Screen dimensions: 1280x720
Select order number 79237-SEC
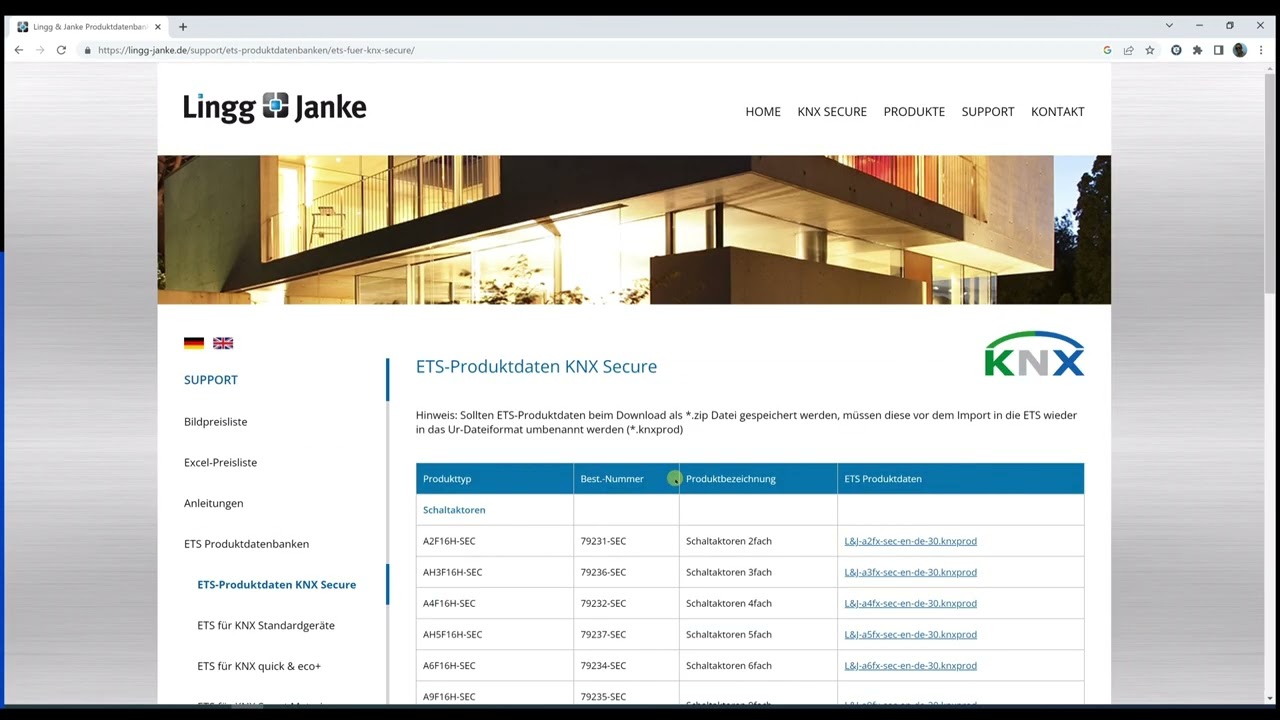coord(603,634)
